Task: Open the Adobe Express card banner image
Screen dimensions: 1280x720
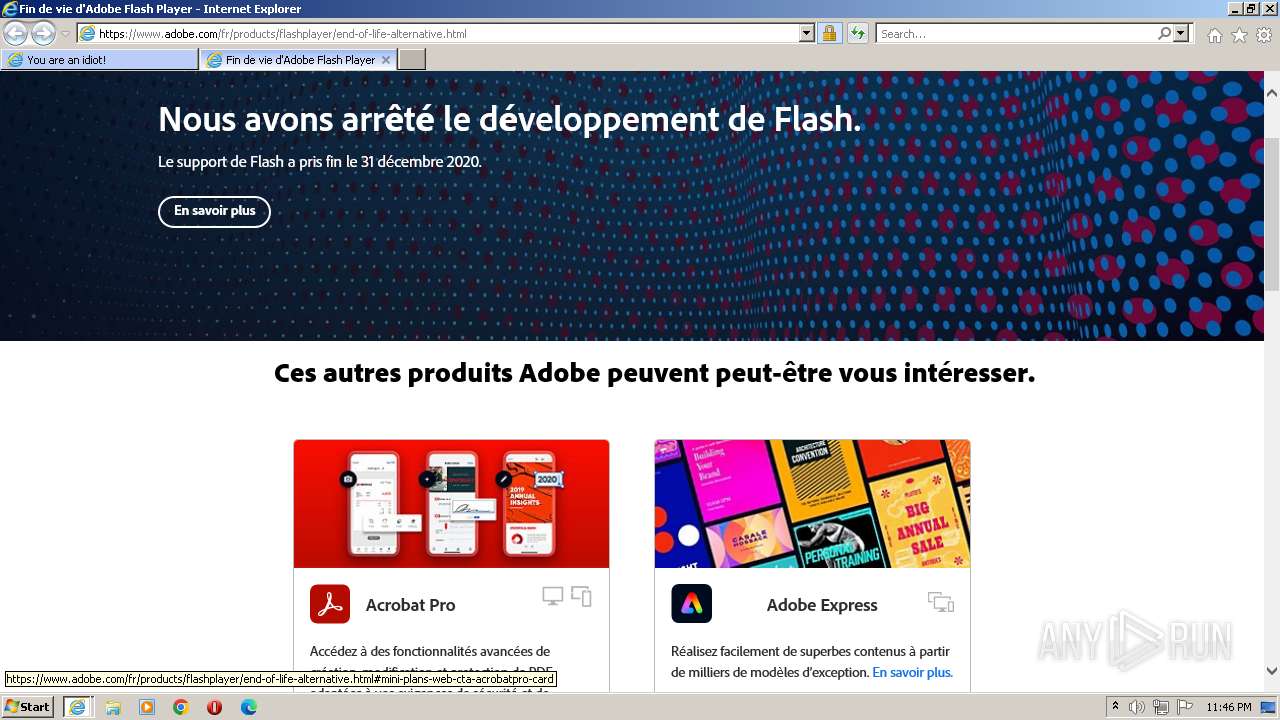Action: coord(812,504)
